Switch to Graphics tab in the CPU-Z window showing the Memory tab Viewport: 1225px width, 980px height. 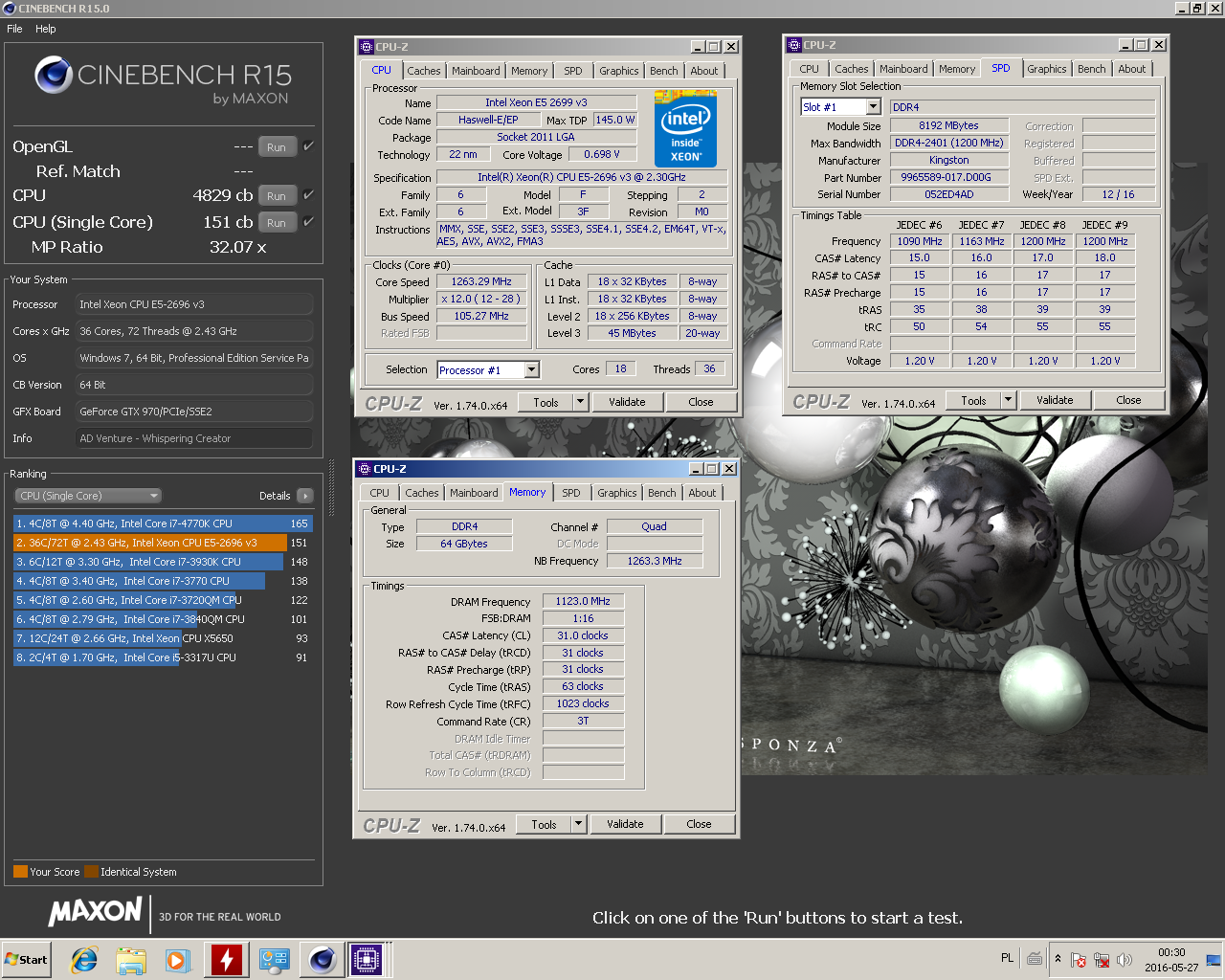click(x=616, y=493)
